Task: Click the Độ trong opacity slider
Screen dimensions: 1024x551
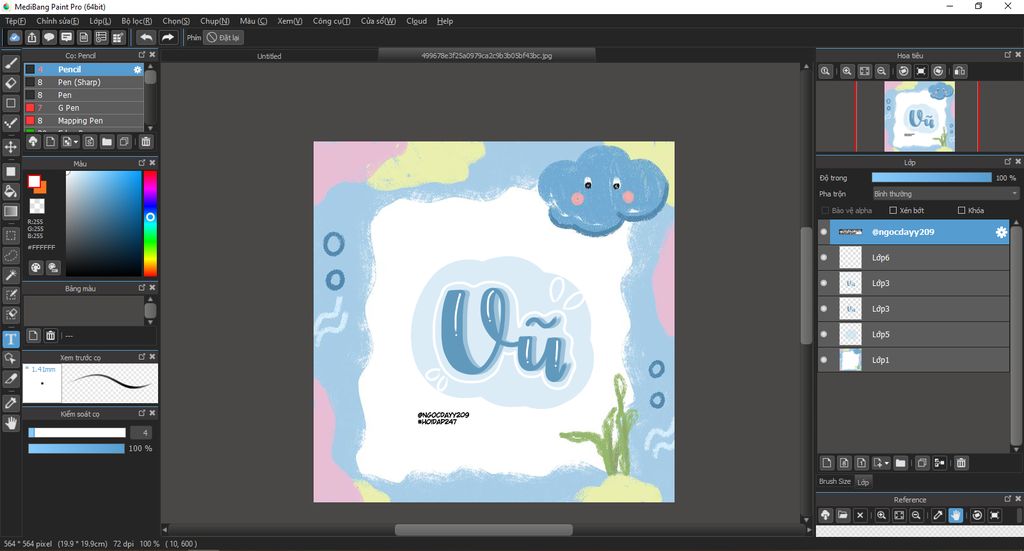Action: [931, 178]
